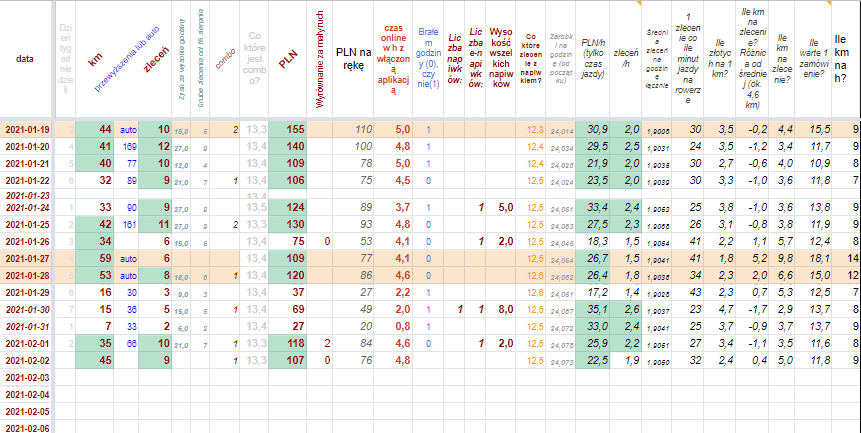Screen dimensions: 861x433
Task: Select 'czas online w h' header cell
Action: (393, 59)
